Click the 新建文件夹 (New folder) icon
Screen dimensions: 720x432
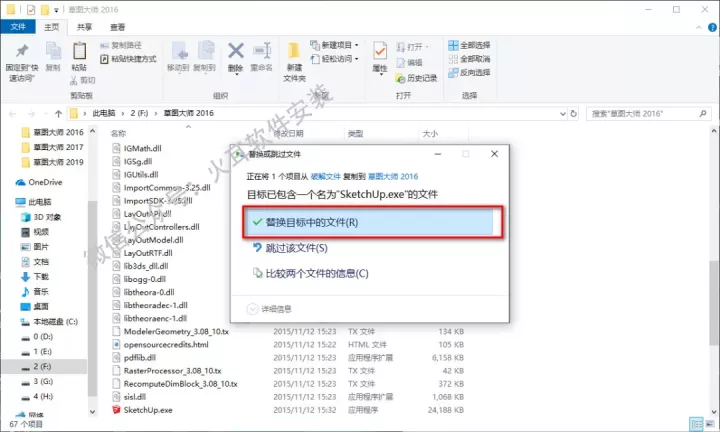coord(294,58)
